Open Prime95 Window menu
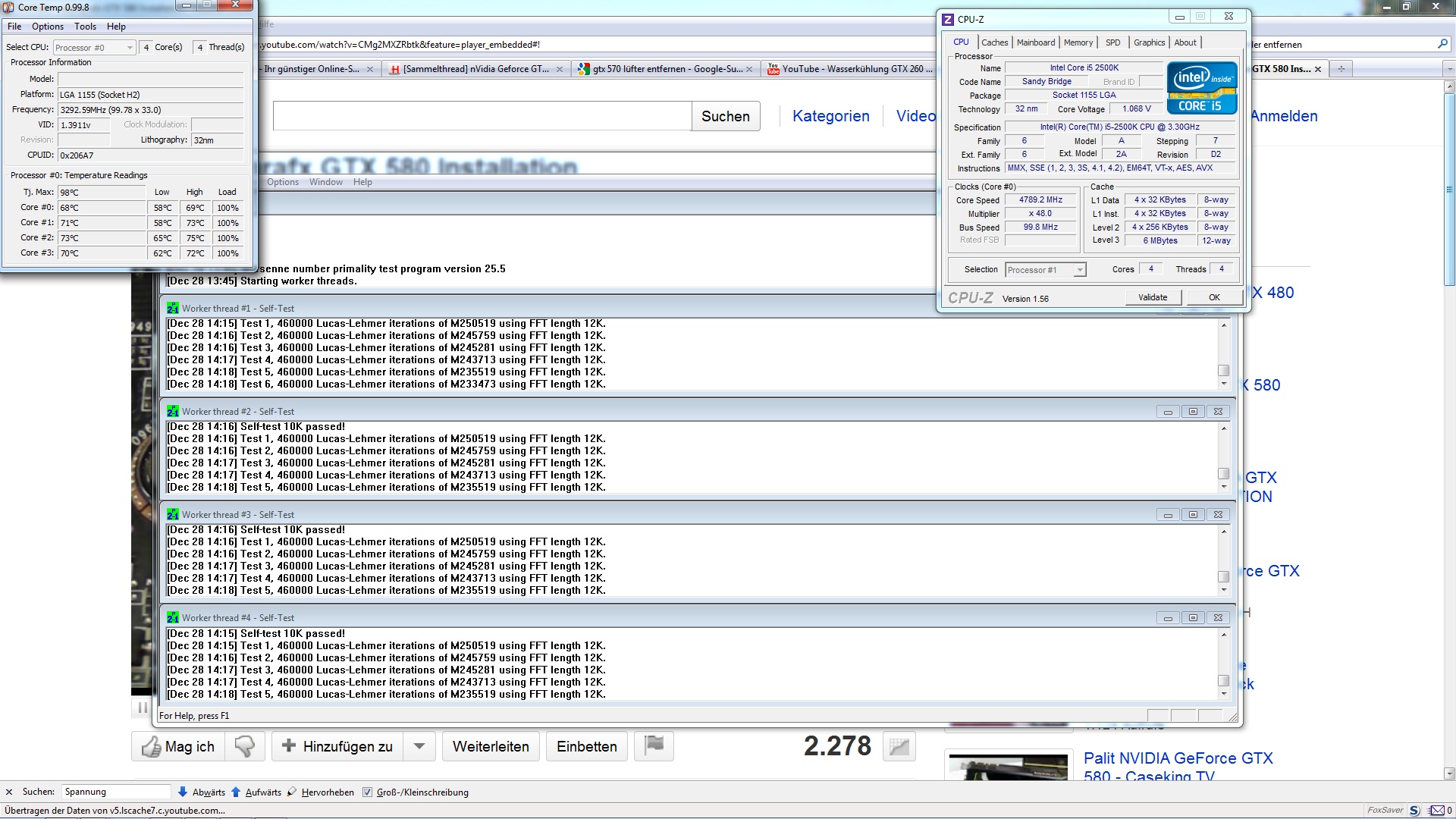The width and height of the screenshot is (1456, 819). click(x=326, y=182)
